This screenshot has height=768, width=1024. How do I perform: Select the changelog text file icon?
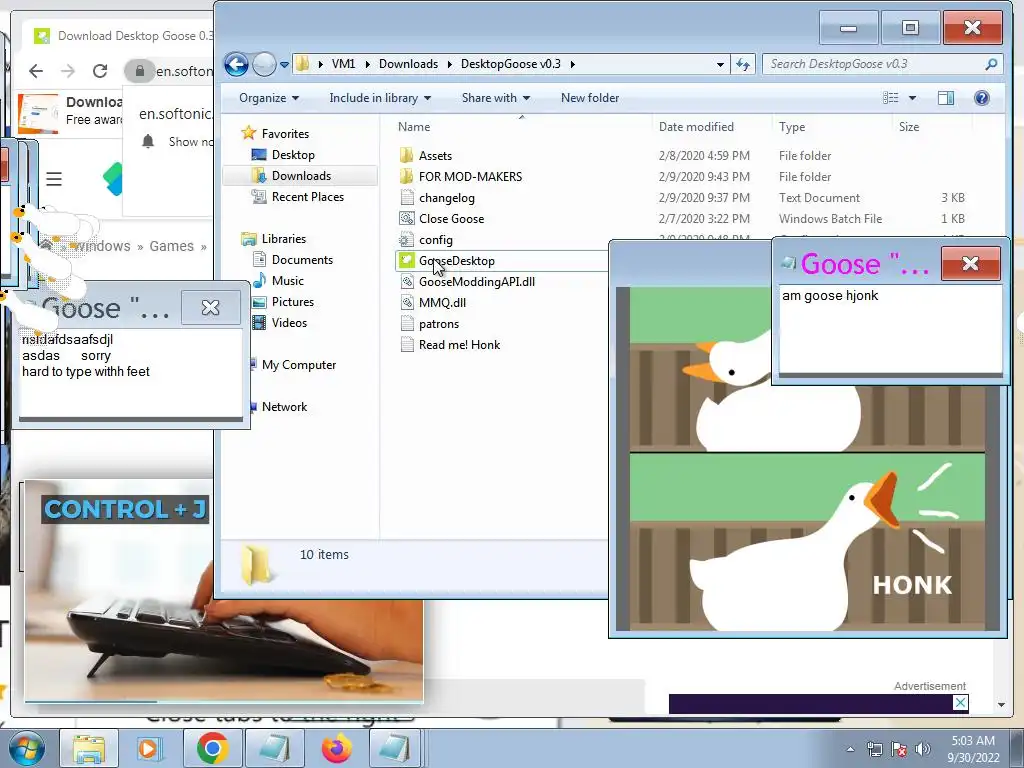407,197
